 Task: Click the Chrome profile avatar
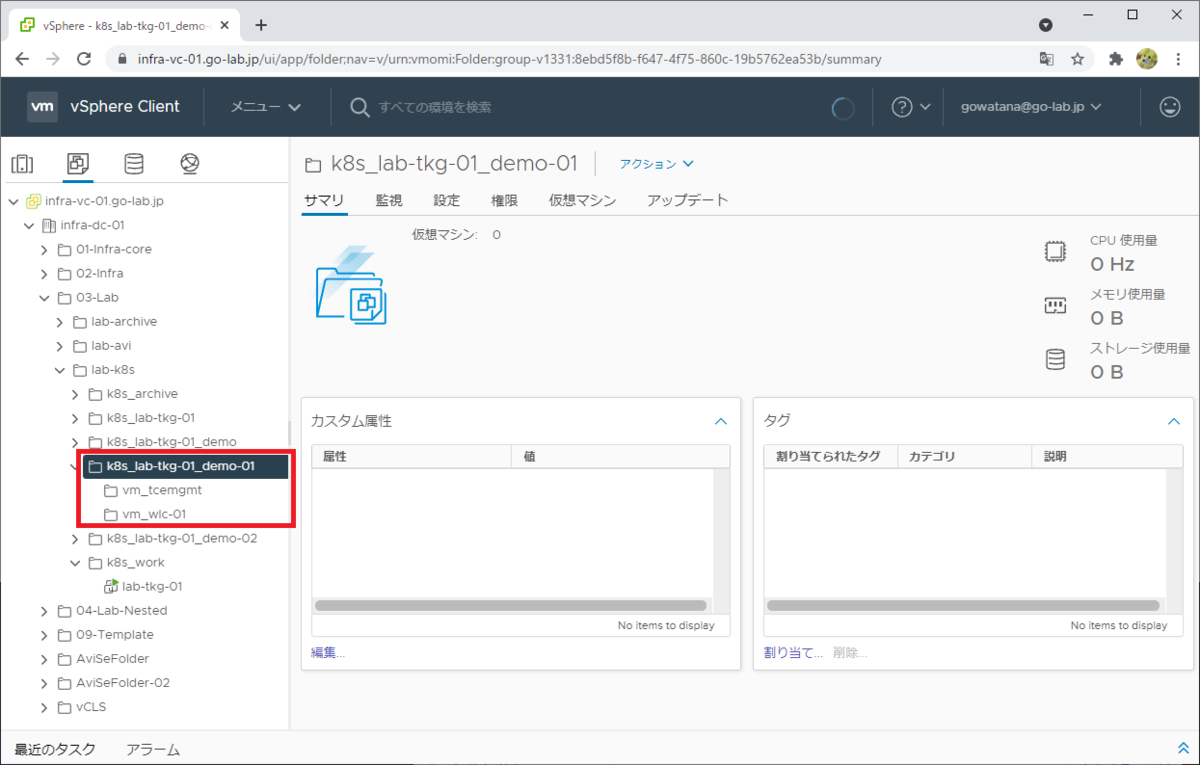(1147, 59)
